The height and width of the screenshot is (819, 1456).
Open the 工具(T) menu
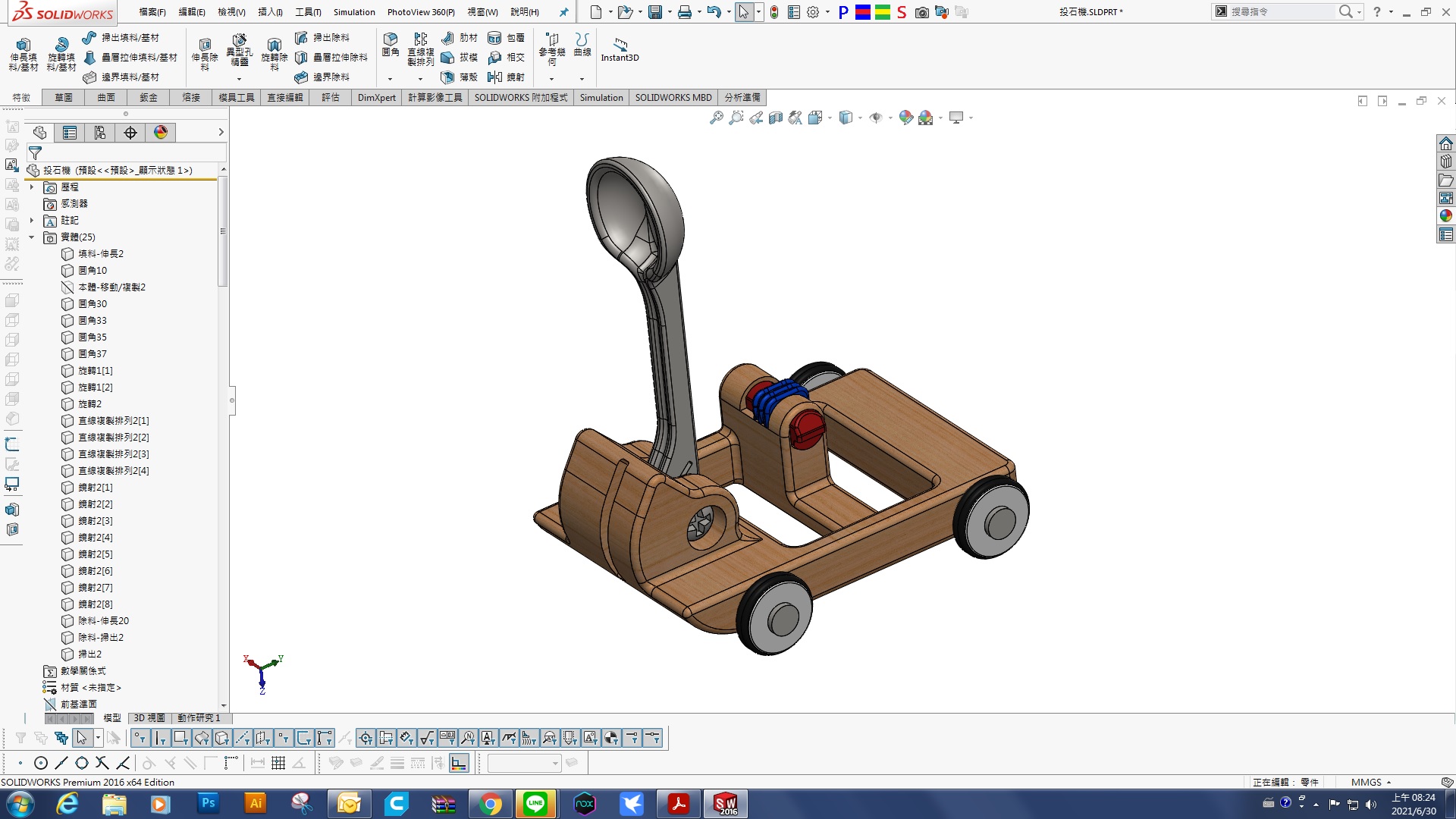[x=308, y=12]
